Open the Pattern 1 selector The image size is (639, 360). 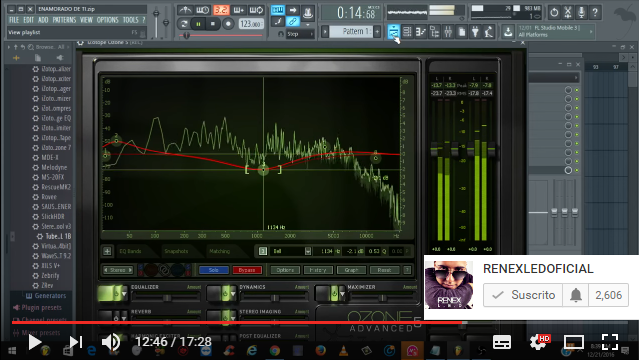coord(351,31)
